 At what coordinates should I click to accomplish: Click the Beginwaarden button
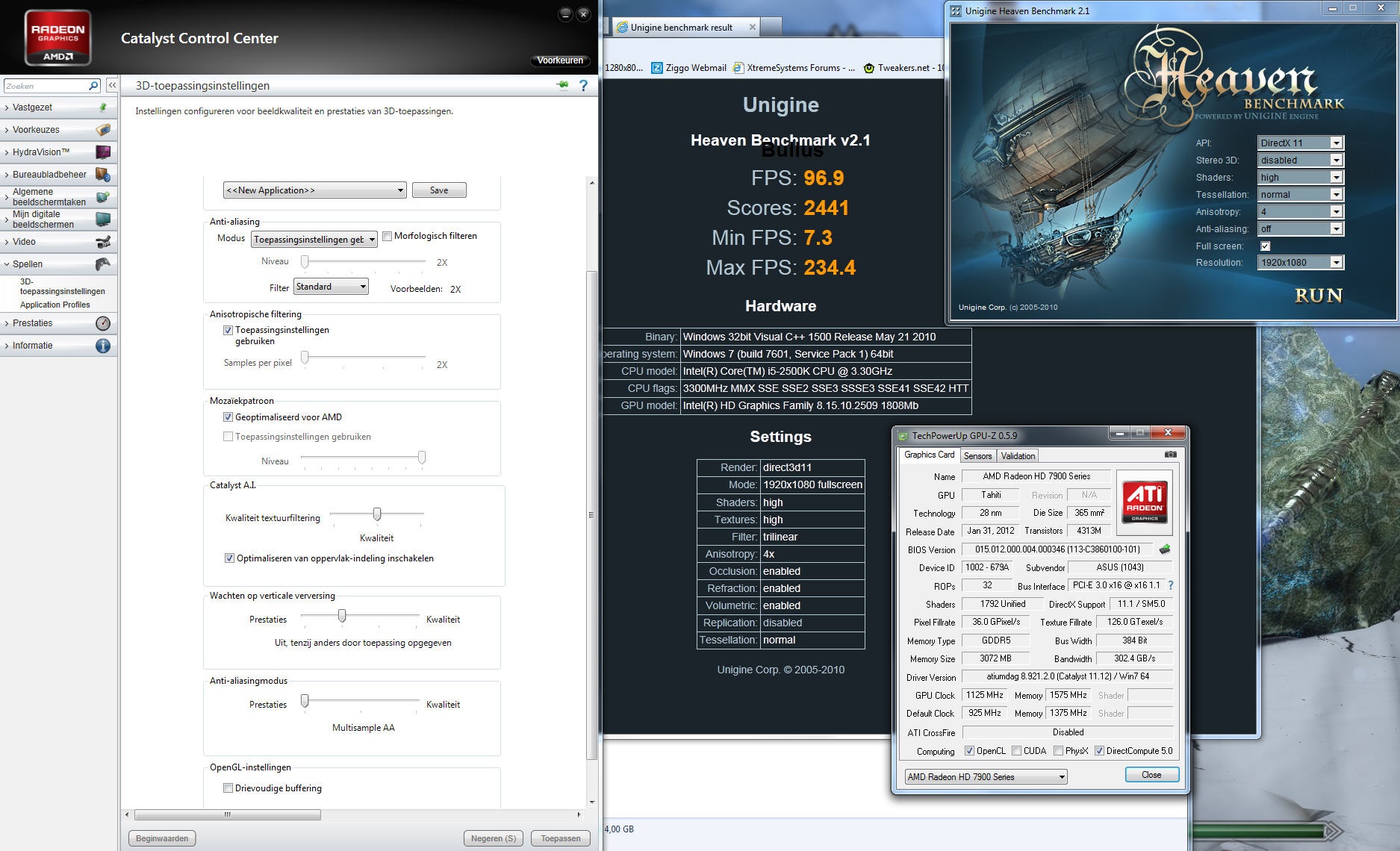(x=162, y=838)
